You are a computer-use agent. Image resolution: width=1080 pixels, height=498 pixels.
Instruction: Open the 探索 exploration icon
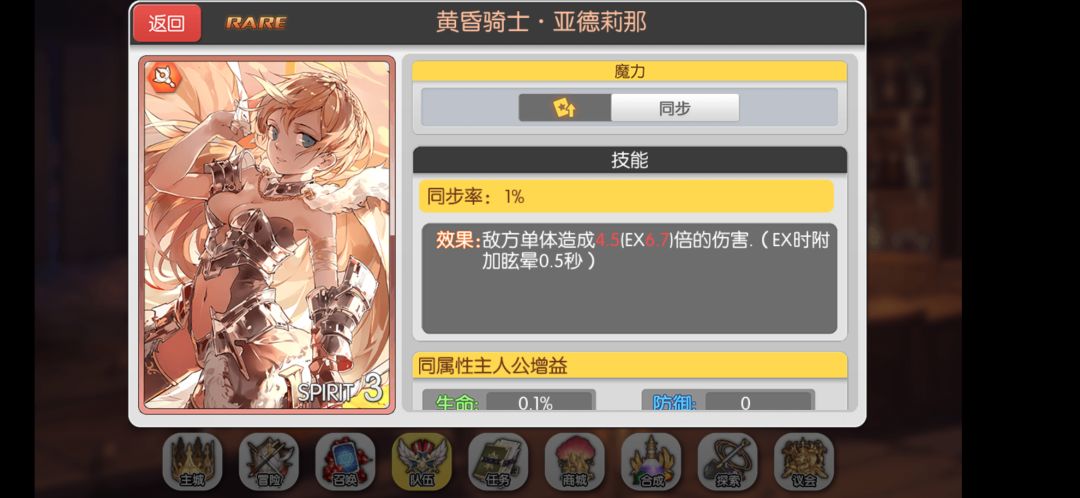click(727, 461)
